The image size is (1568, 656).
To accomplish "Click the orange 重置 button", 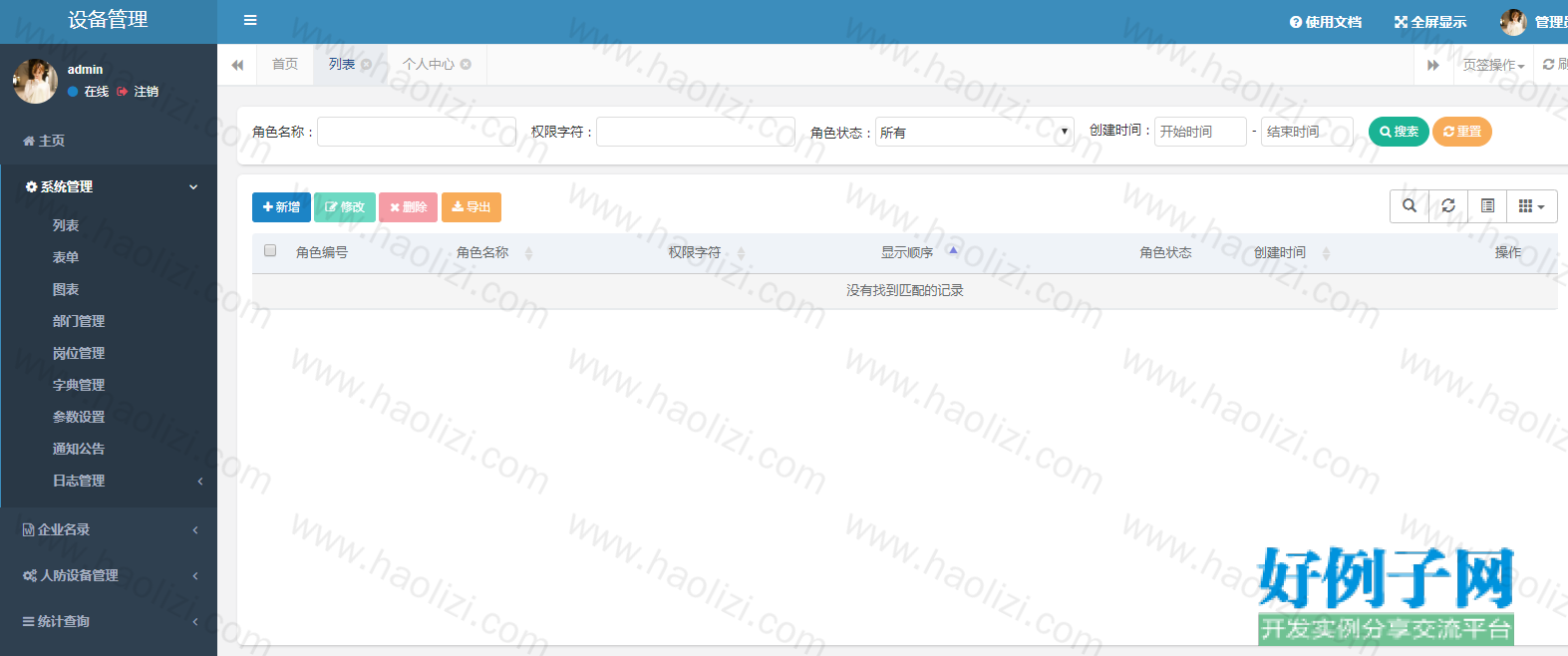I will tap(1462, 132).
